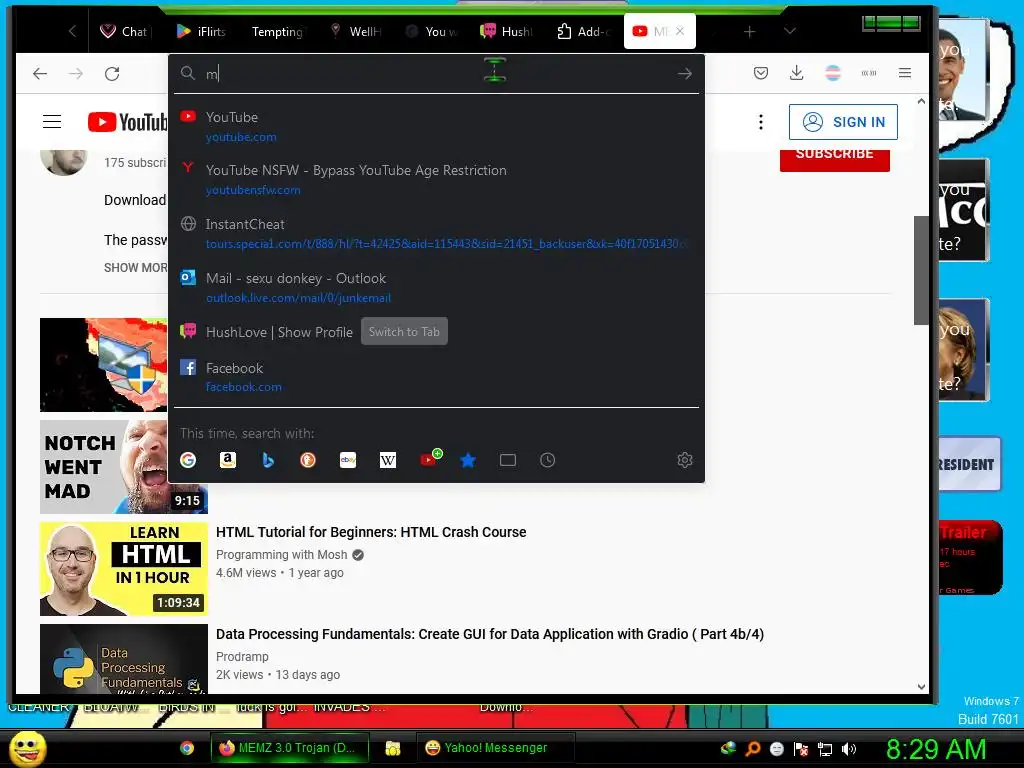Open the Chrome taskbar icon

pyautogui.click(x=187, y=748)
